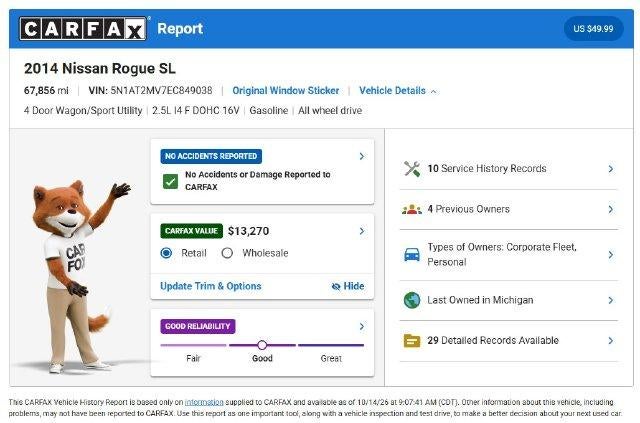
Task: Click 'Types of Owners: Corporate Fleet, Personal'
Action: [x=502, y=255]
